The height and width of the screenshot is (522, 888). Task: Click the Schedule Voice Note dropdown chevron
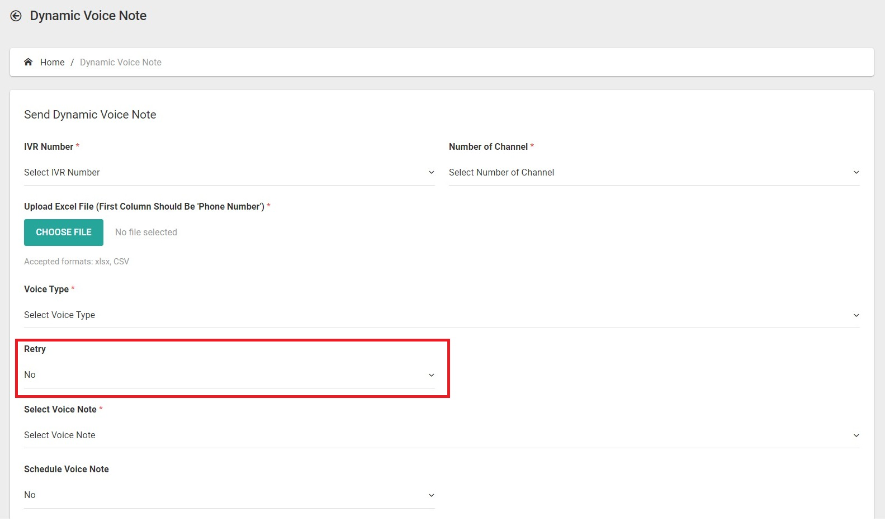431,495
